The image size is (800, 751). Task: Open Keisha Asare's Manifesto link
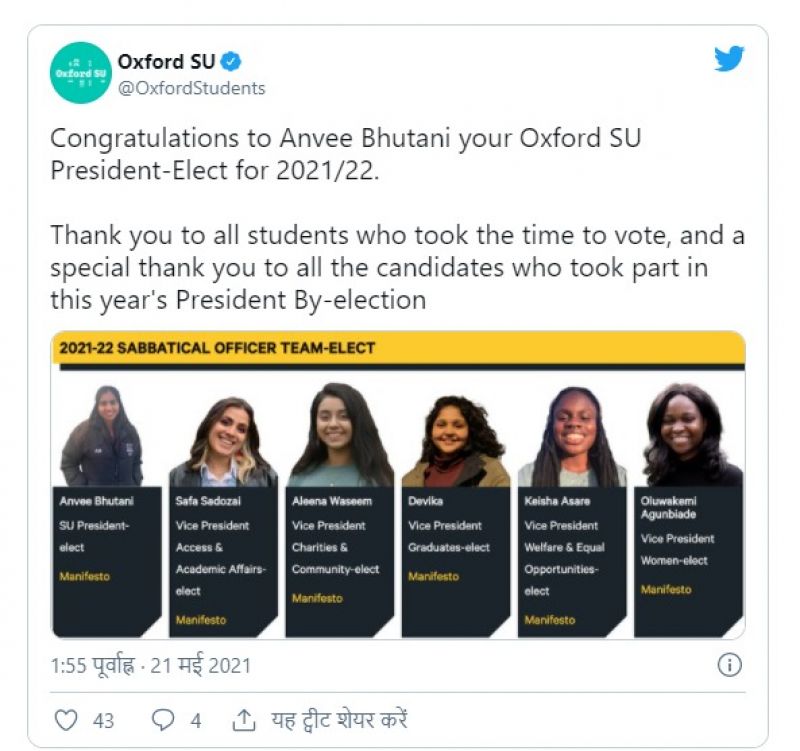549,620
